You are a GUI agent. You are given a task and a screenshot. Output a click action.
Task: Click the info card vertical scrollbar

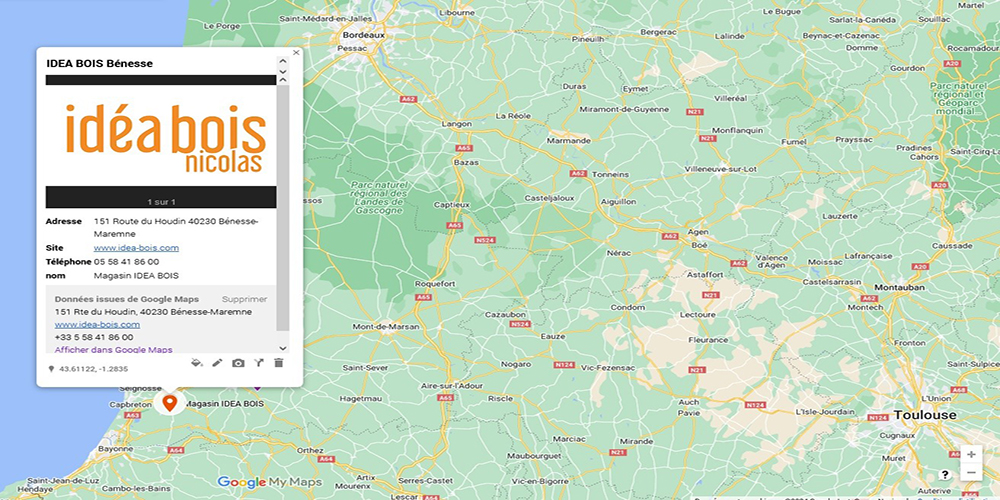(x=283, y=207)
